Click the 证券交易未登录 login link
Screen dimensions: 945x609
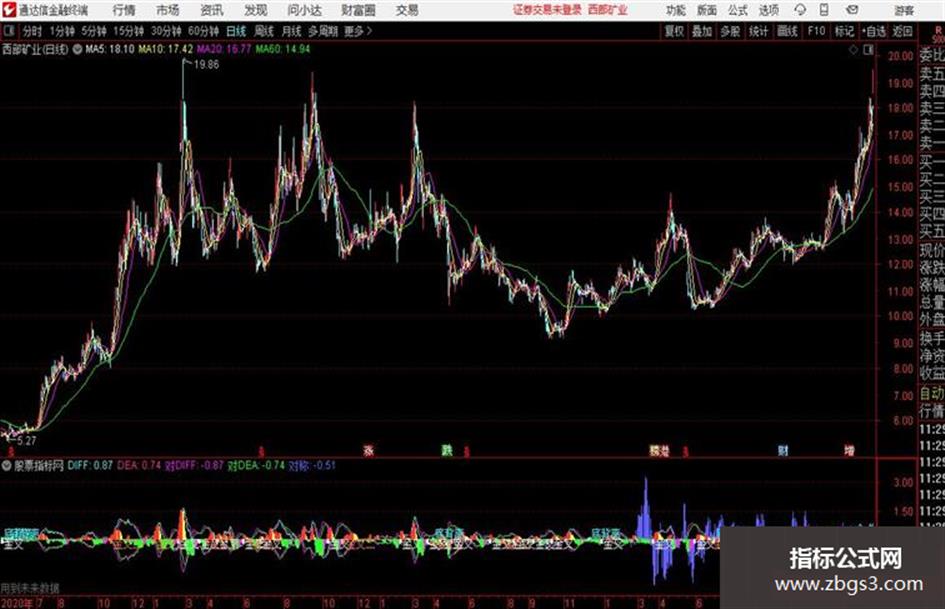pyautogui.click(x=547, y=10)
